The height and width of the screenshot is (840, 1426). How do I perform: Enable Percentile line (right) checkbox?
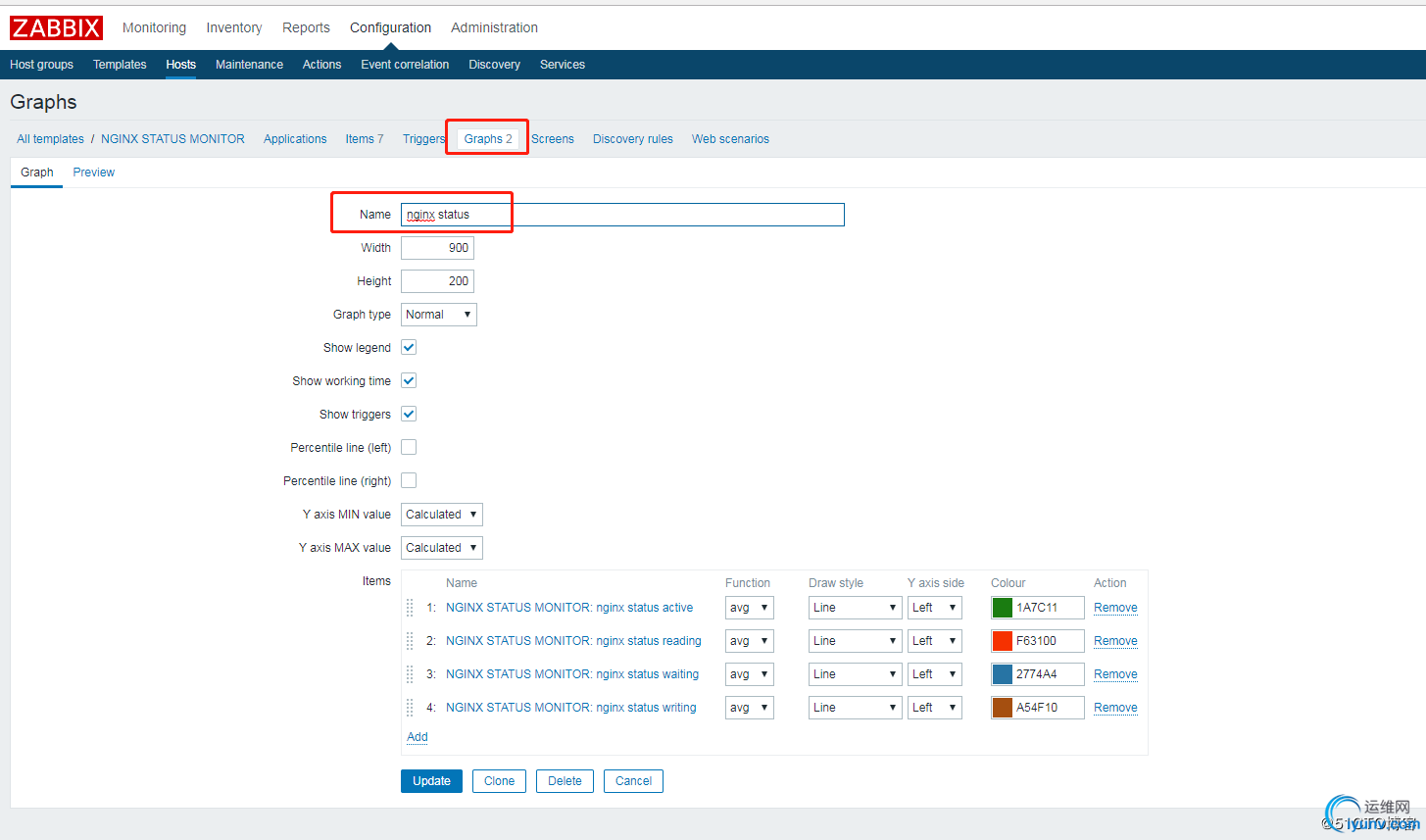point(409,480)
